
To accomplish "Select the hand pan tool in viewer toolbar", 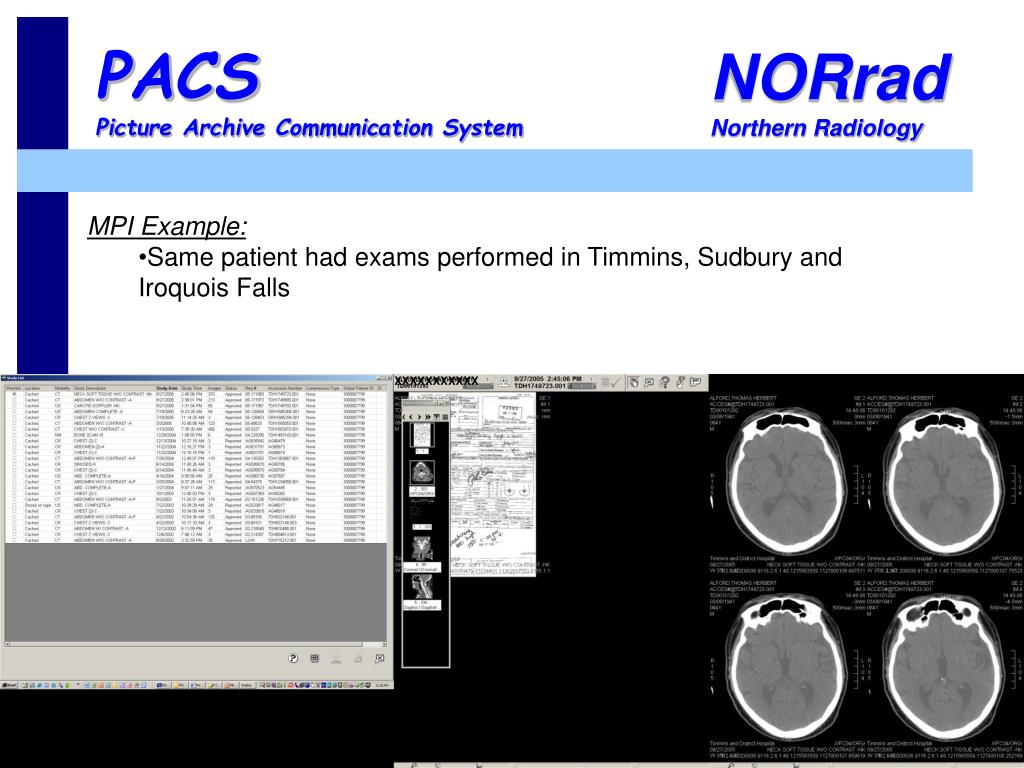I will (635, 383).
